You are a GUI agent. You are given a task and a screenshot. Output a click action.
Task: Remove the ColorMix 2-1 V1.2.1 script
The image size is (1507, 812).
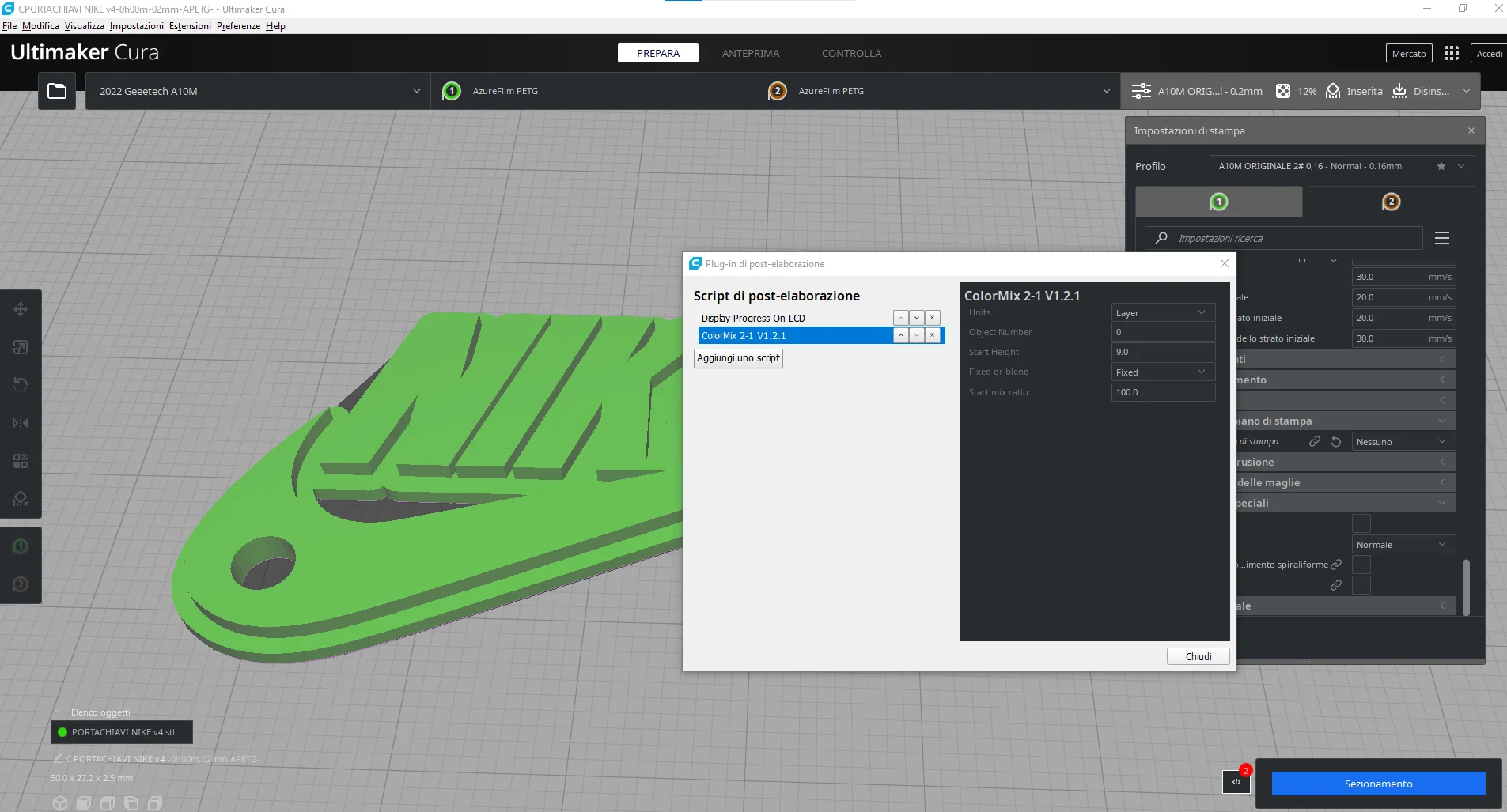[933, 335]
